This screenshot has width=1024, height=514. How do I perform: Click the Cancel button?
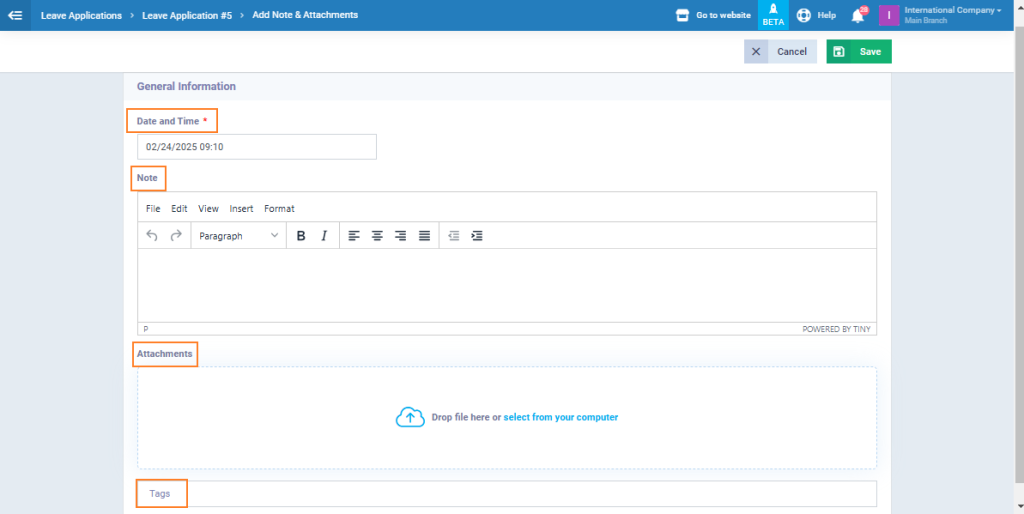[780, 52]
